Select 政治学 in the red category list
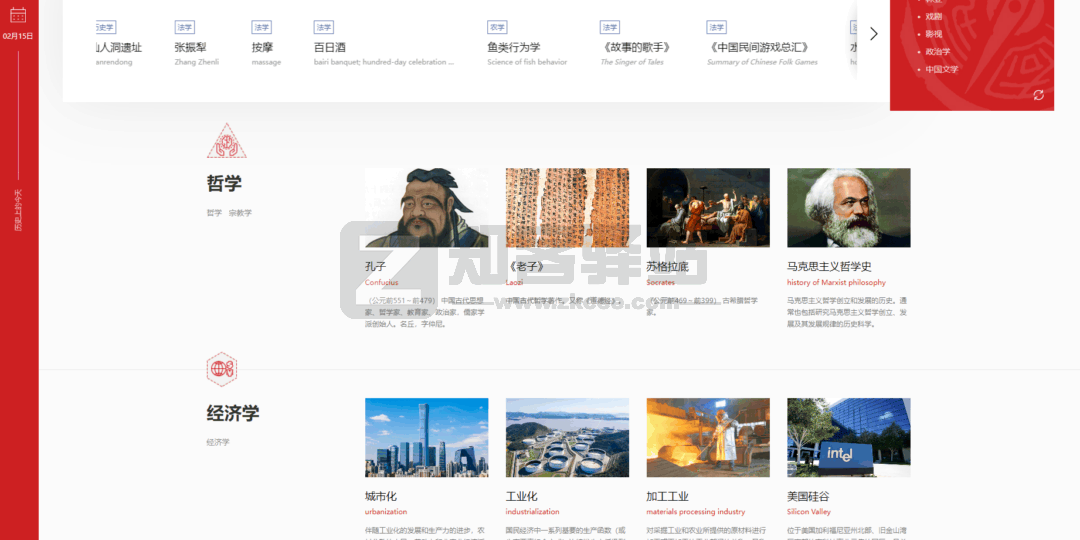1080x540 pixels. pos(937,52)
